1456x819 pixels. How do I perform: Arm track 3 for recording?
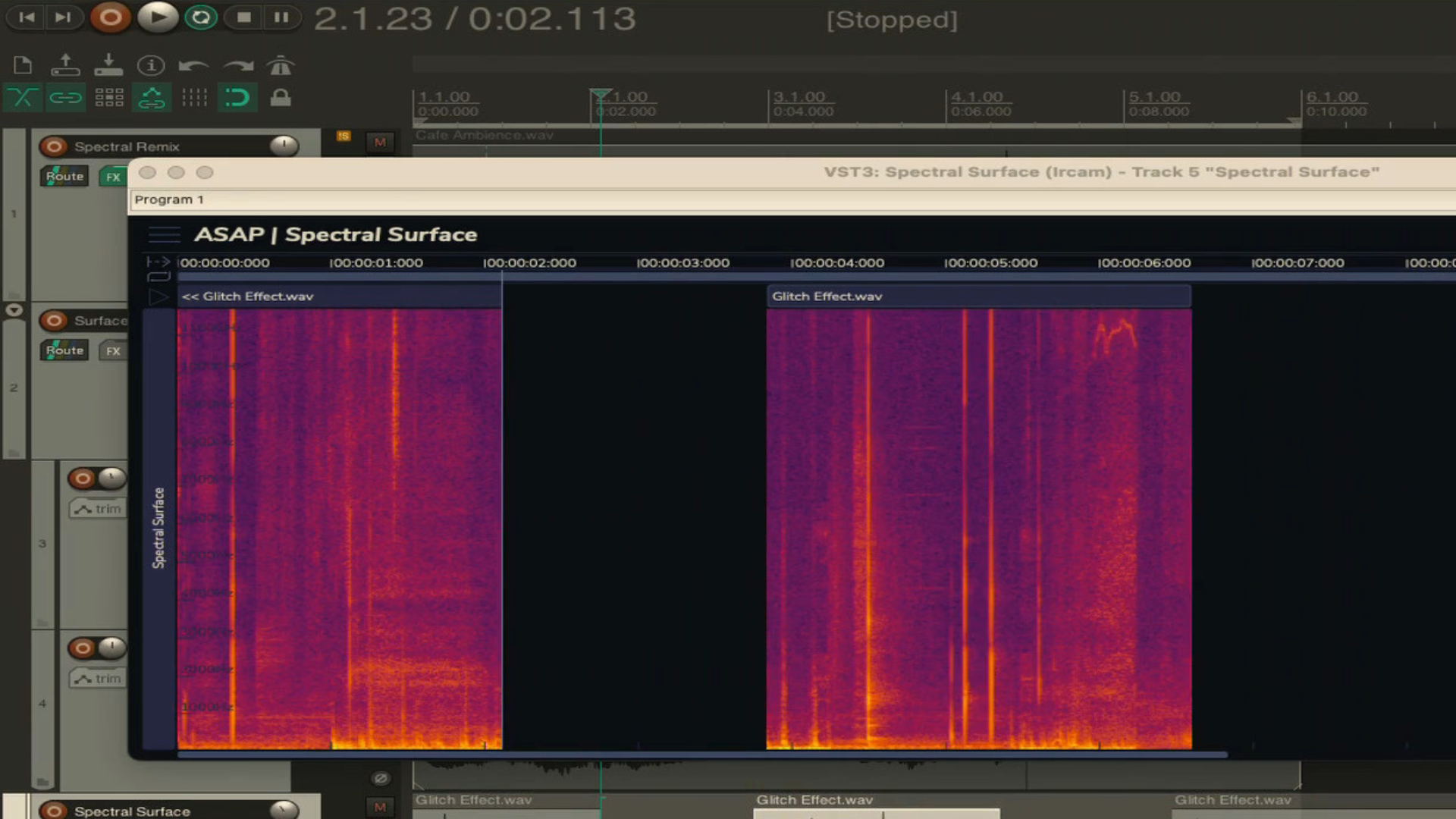coord(83,479)
